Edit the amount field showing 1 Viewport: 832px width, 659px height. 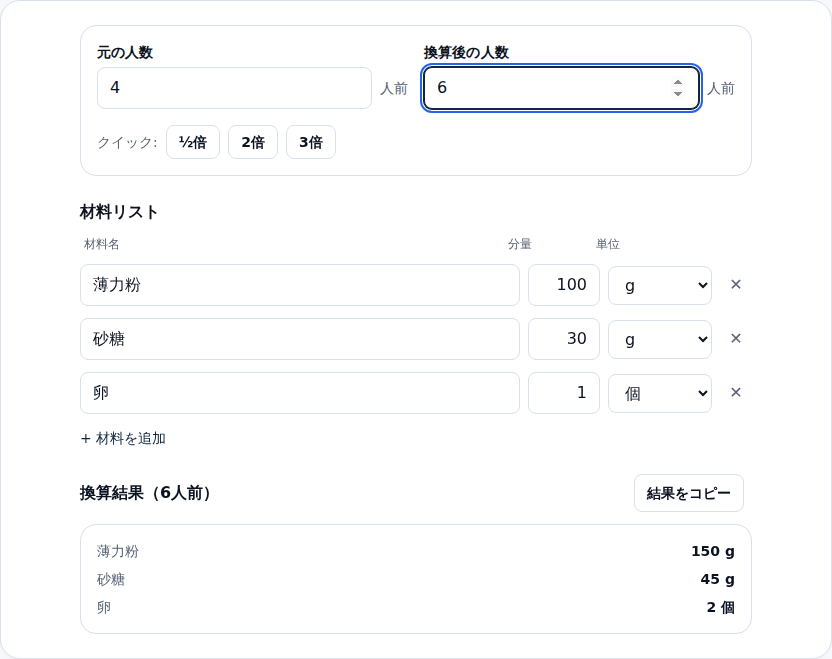pyautogui.click(x=564, y=393)
